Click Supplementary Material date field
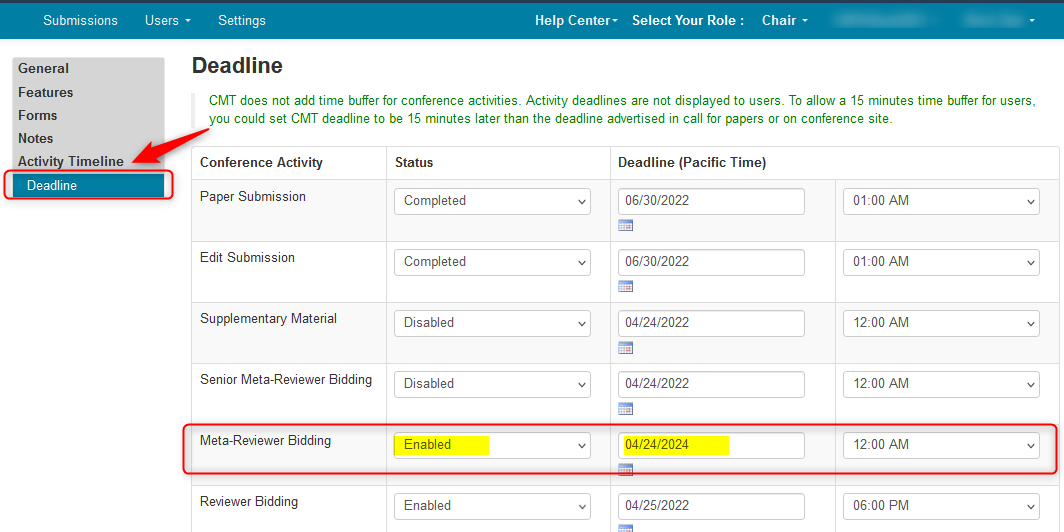Screen dimensions: 1064x532 point(711,324)
